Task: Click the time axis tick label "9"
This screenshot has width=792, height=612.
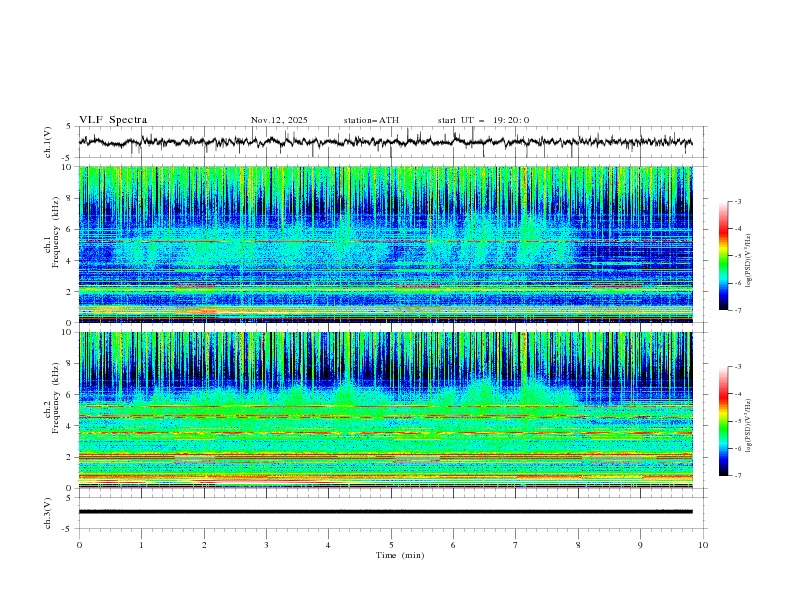Action: tap(640, 545)
